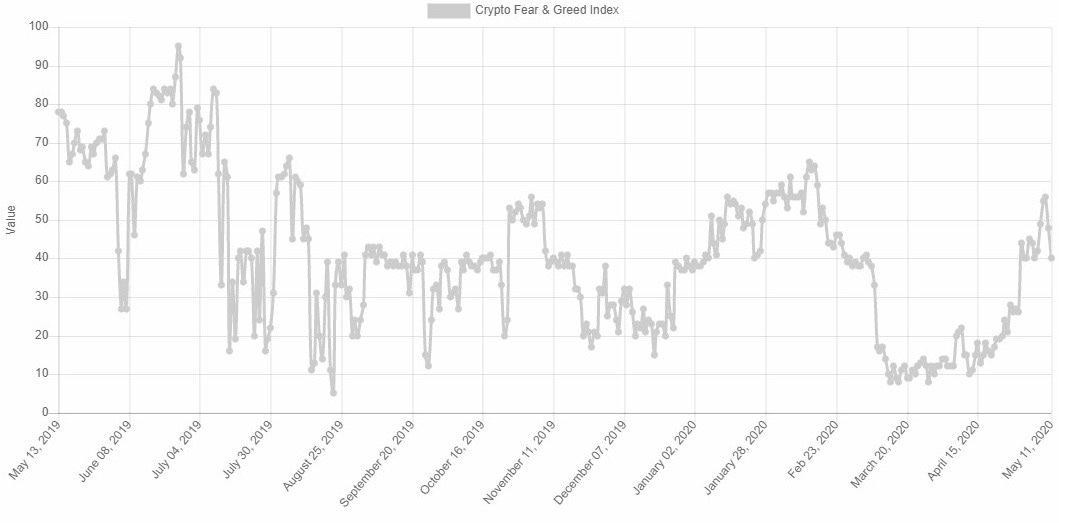The image size is (1070, 523).
Task: Select the first data point on the line
Action: point(58,112)
